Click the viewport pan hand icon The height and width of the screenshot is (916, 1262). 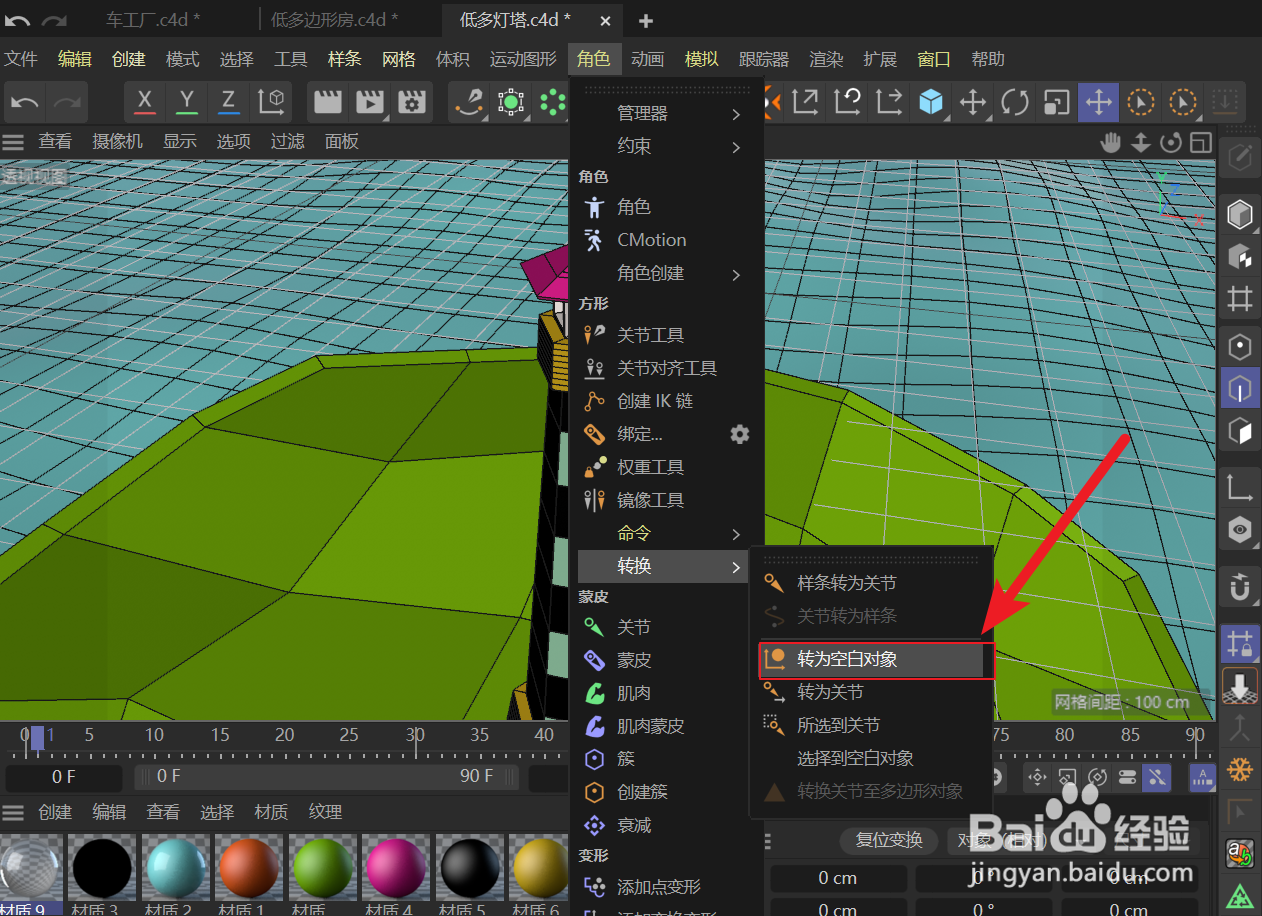1110,142
